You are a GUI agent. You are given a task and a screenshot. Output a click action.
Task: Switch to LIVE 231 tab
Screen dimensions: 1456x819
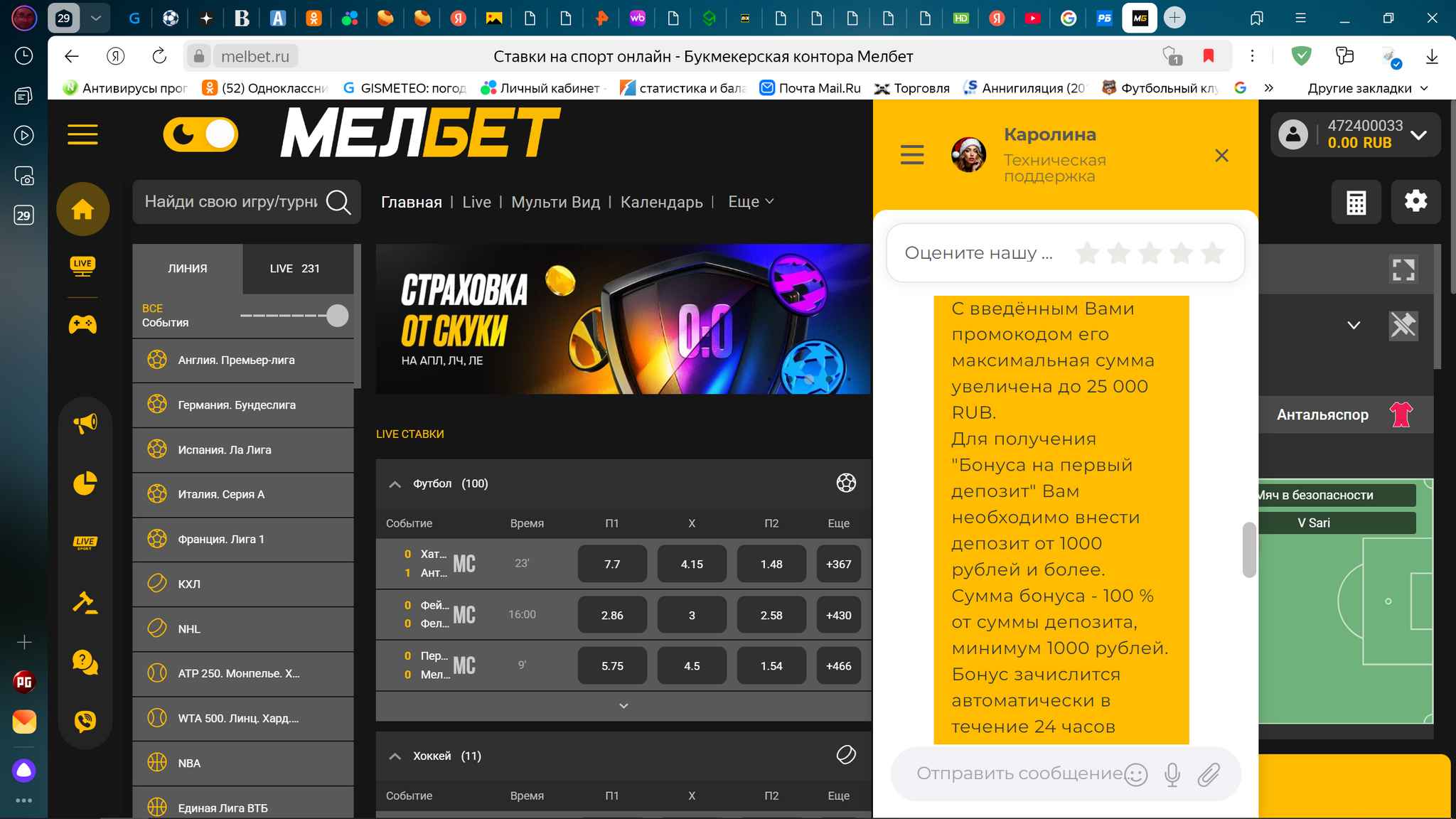pyautogui.click(x=295, y=269)
